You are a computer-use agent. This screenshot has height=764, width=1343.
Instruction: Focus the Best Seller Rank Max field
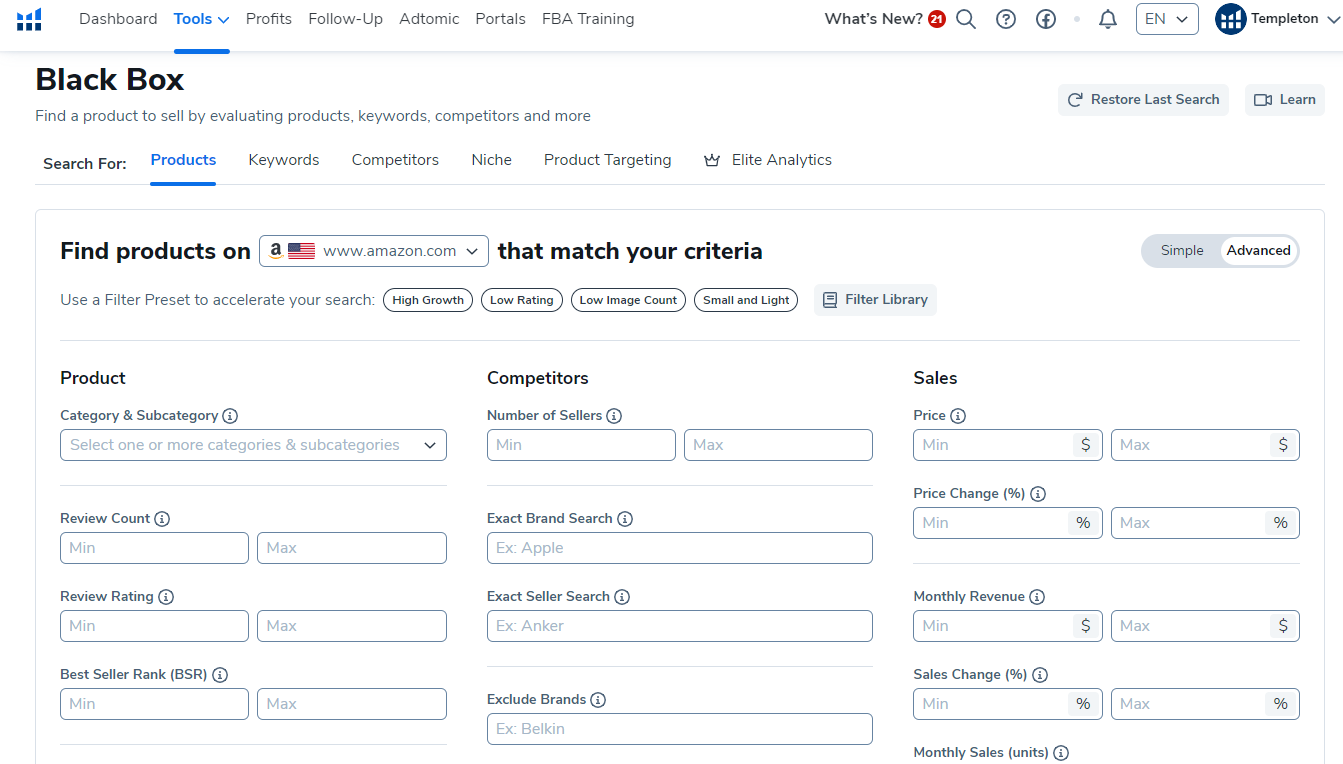tap(352, 704)
